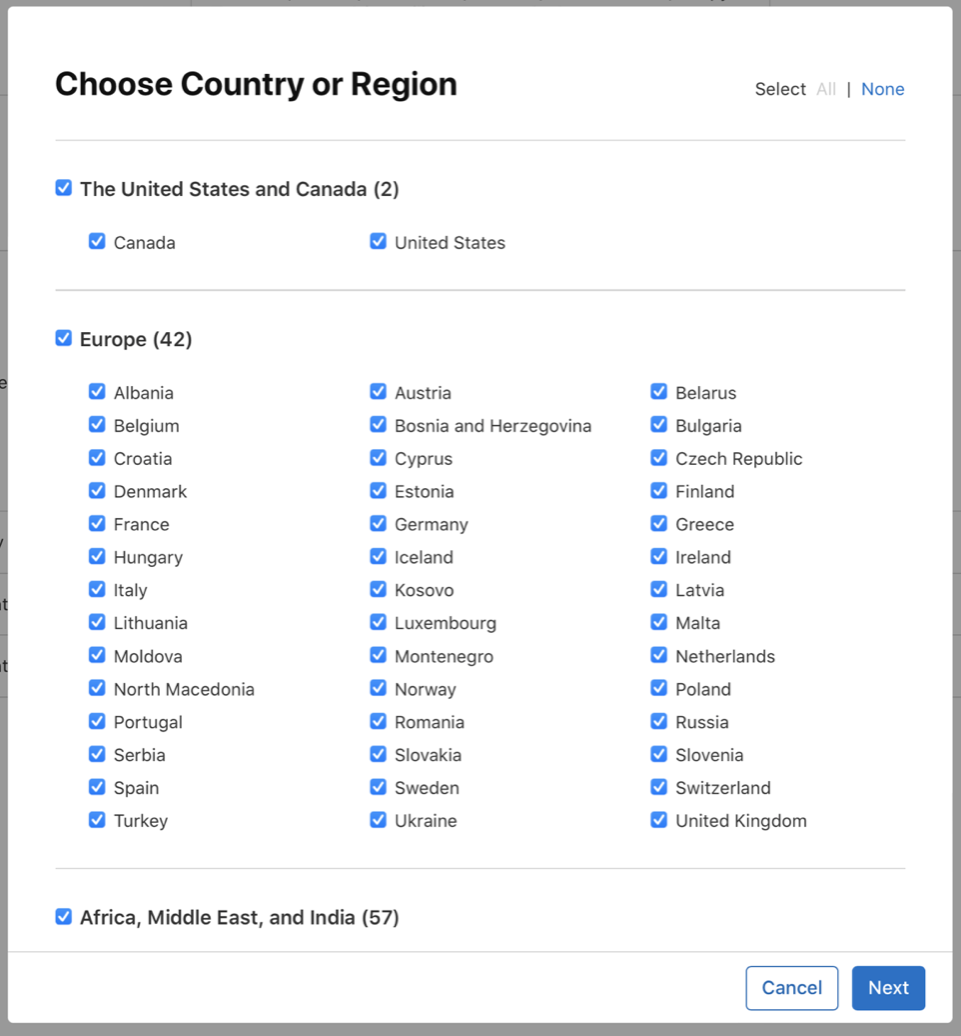The height and width of the screenshot is (1036, 961).
Task: Click the None selection link
Action: pos(883,89)
